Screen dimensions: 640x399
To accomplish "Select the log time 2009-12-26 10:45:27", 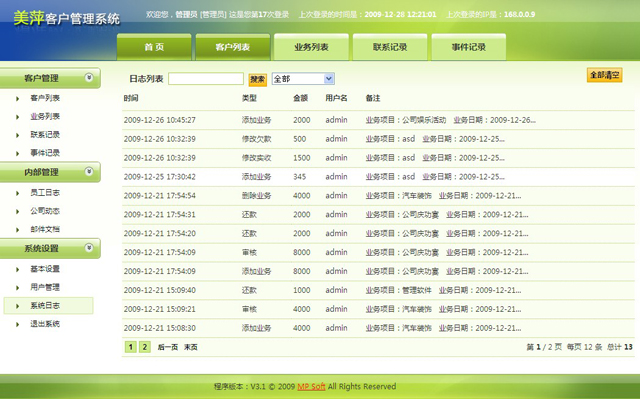I will (160, 120).
